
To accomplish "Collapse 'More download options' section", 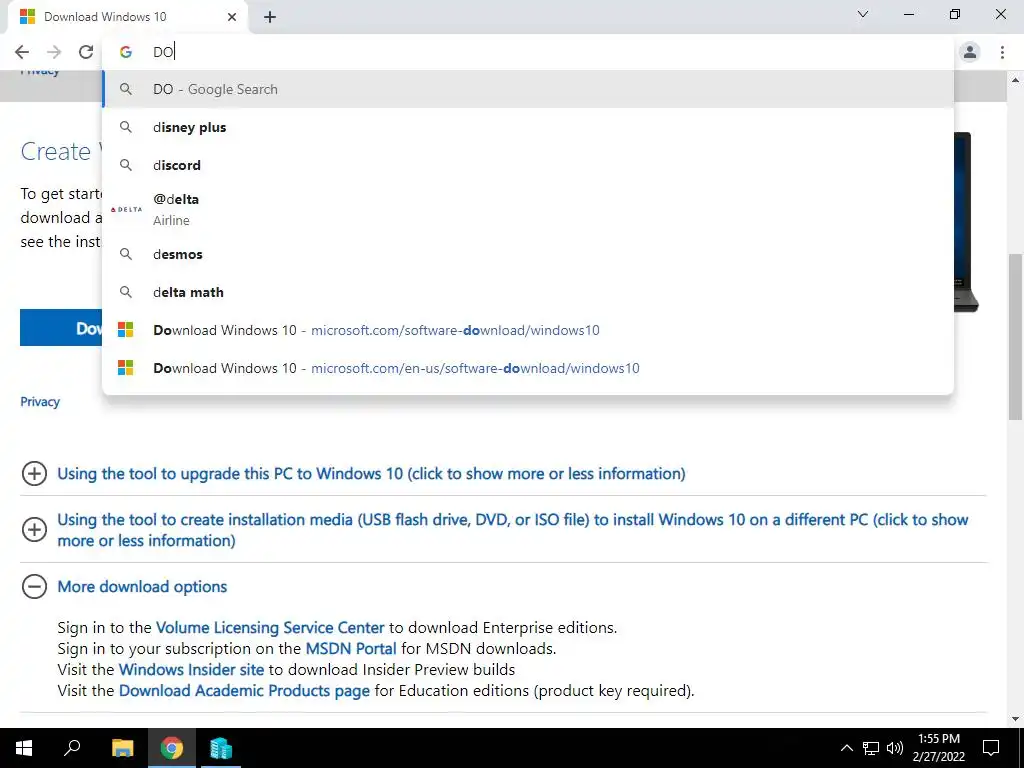I will (142, 586).
